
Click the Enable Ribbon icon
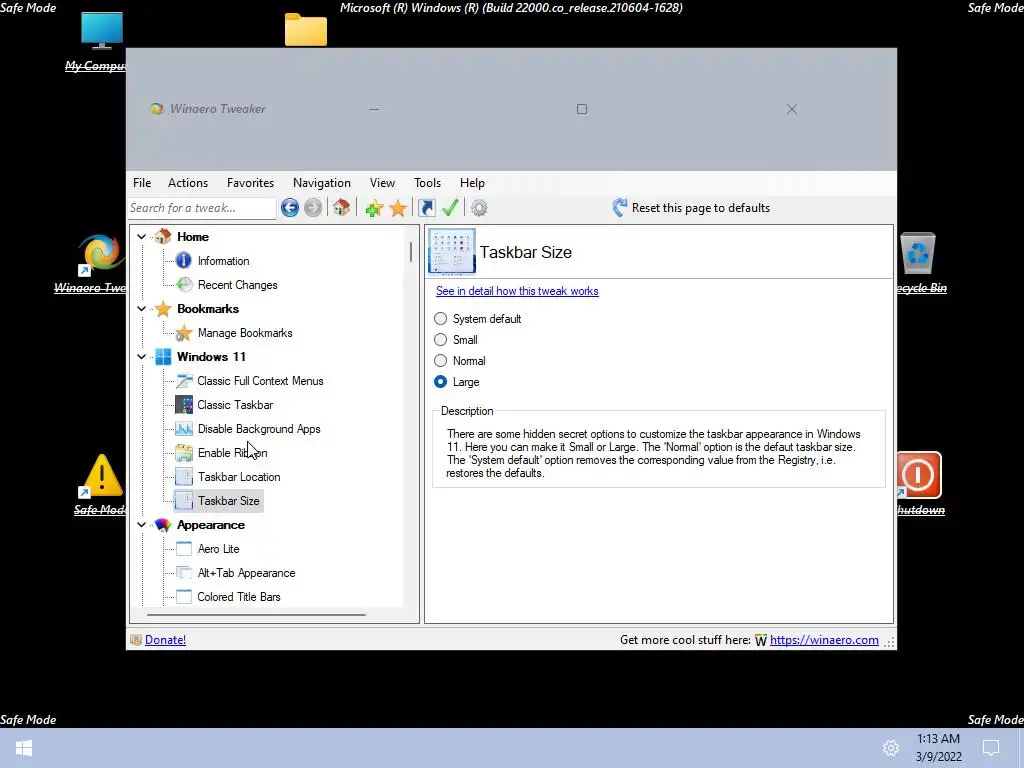[x=184, y=453]
